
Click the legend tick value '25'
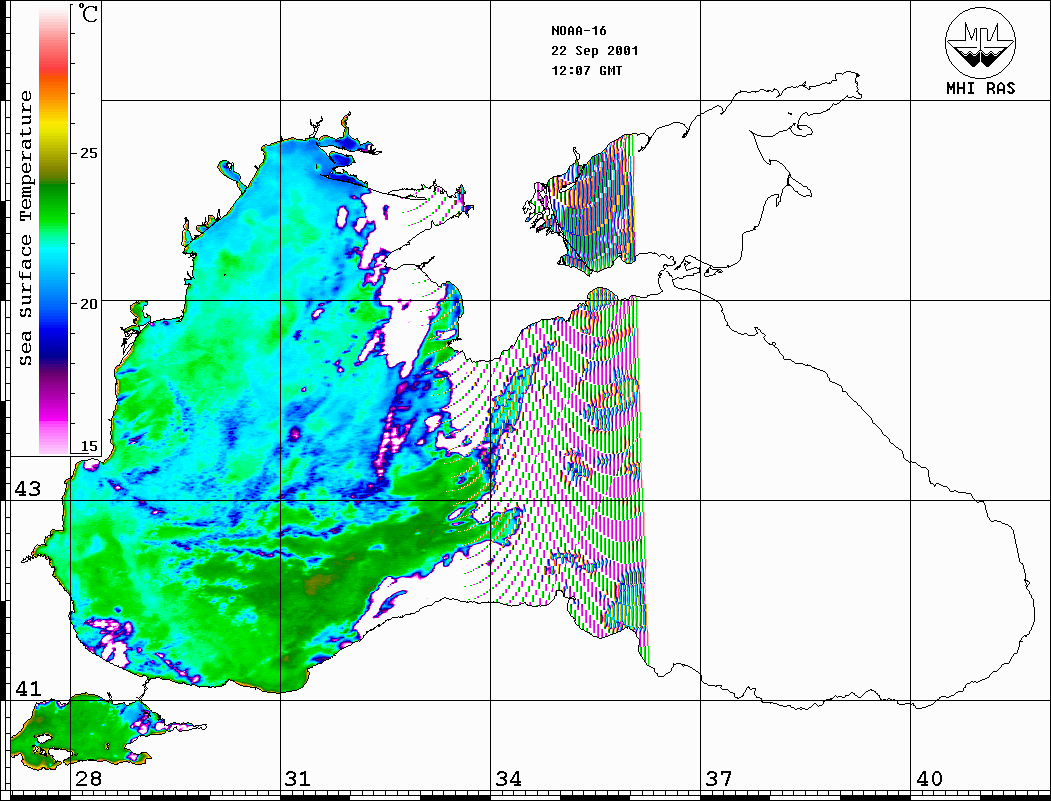[88, 153]
